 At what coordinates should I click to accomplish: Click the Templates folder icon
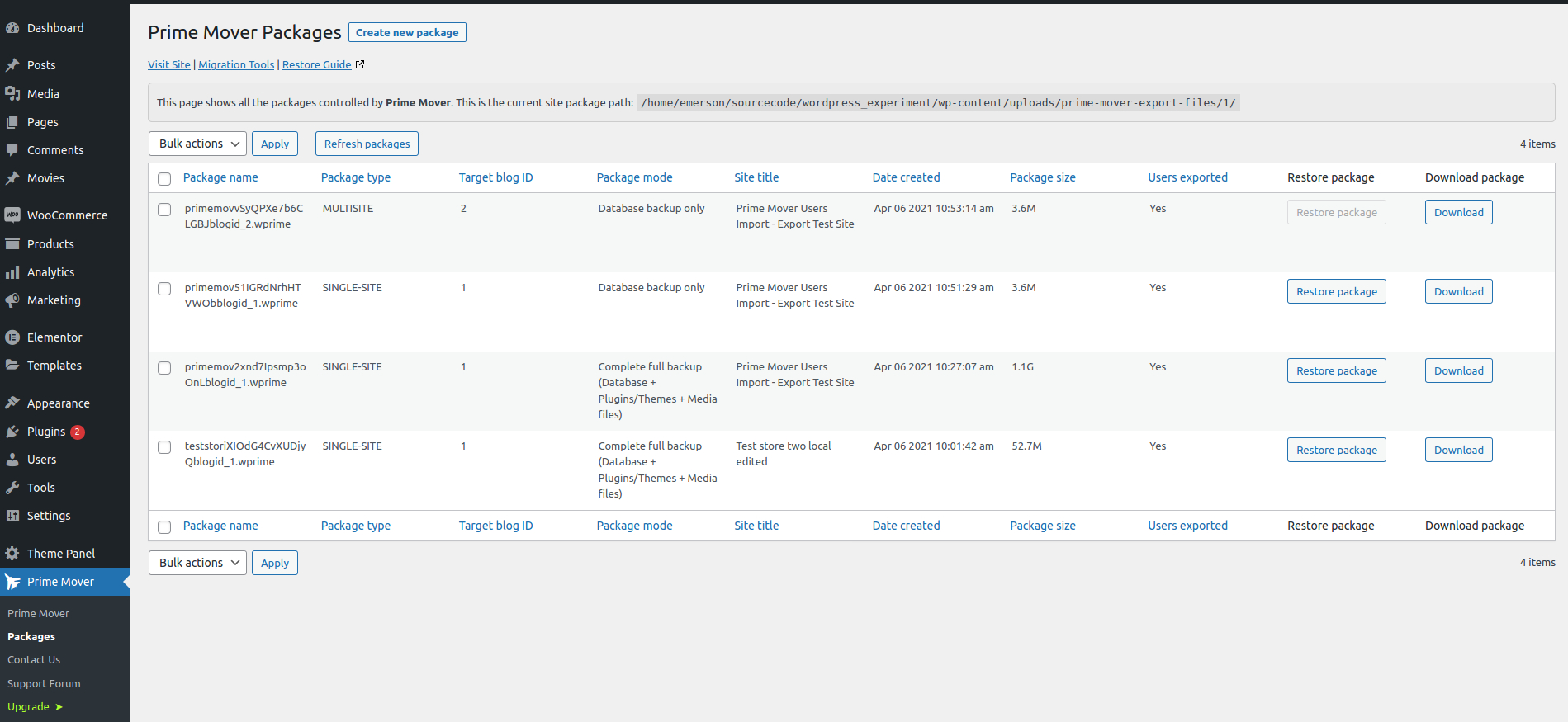click(x=12, y=366)
